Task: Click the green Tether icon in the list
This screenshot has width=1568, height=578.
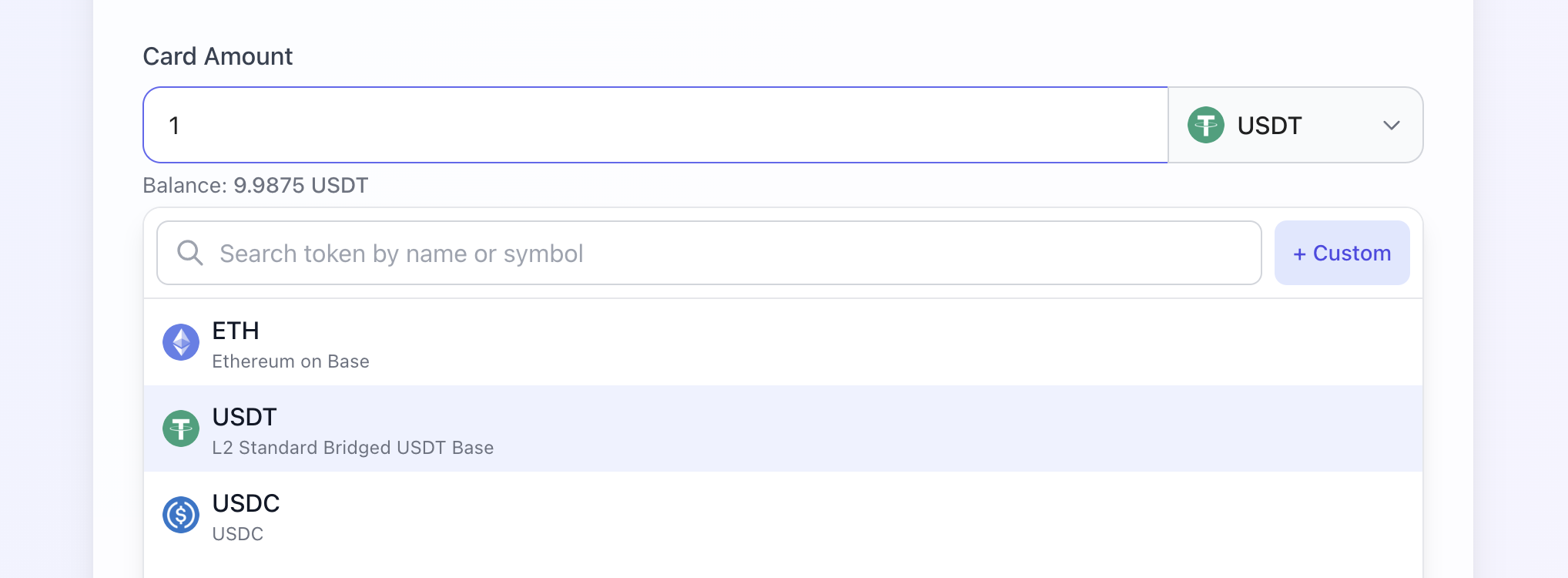Action: pos(181,428)
